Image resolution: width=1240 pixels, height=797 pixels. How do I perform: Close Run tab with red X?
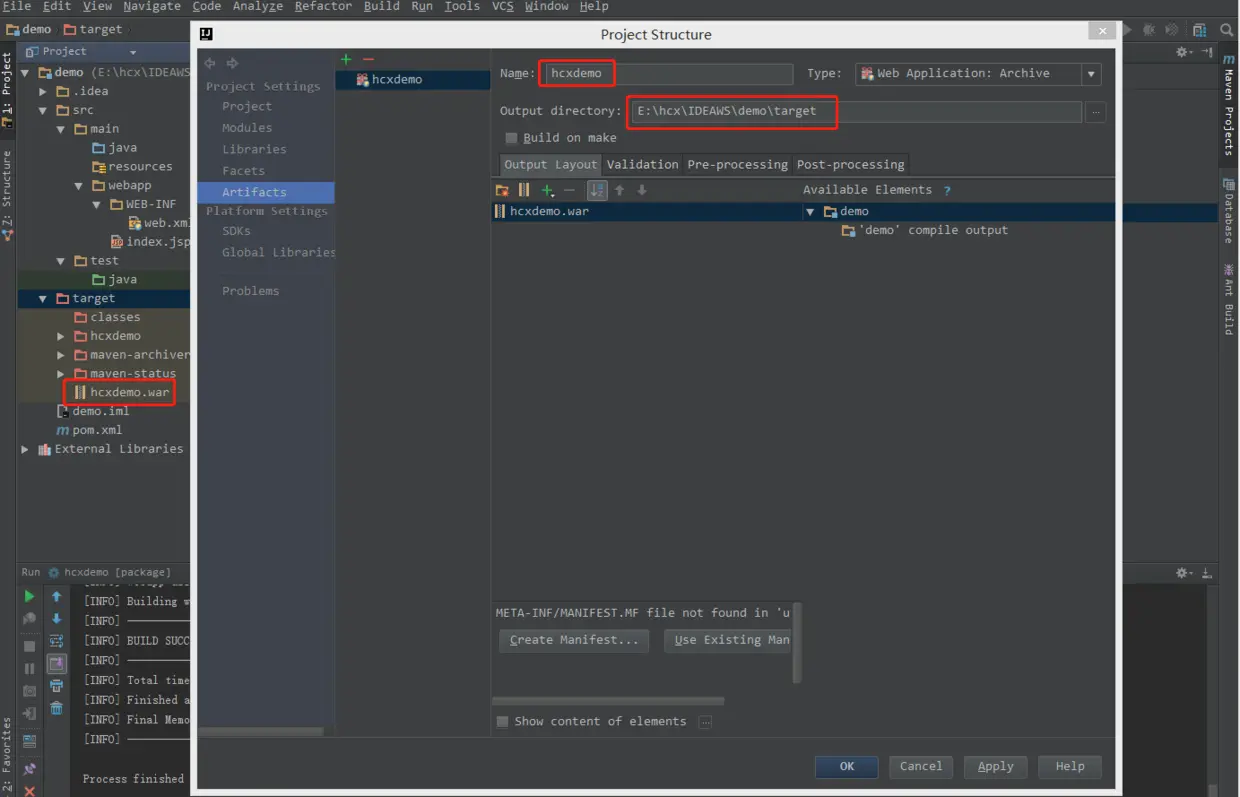click(29, 791)
